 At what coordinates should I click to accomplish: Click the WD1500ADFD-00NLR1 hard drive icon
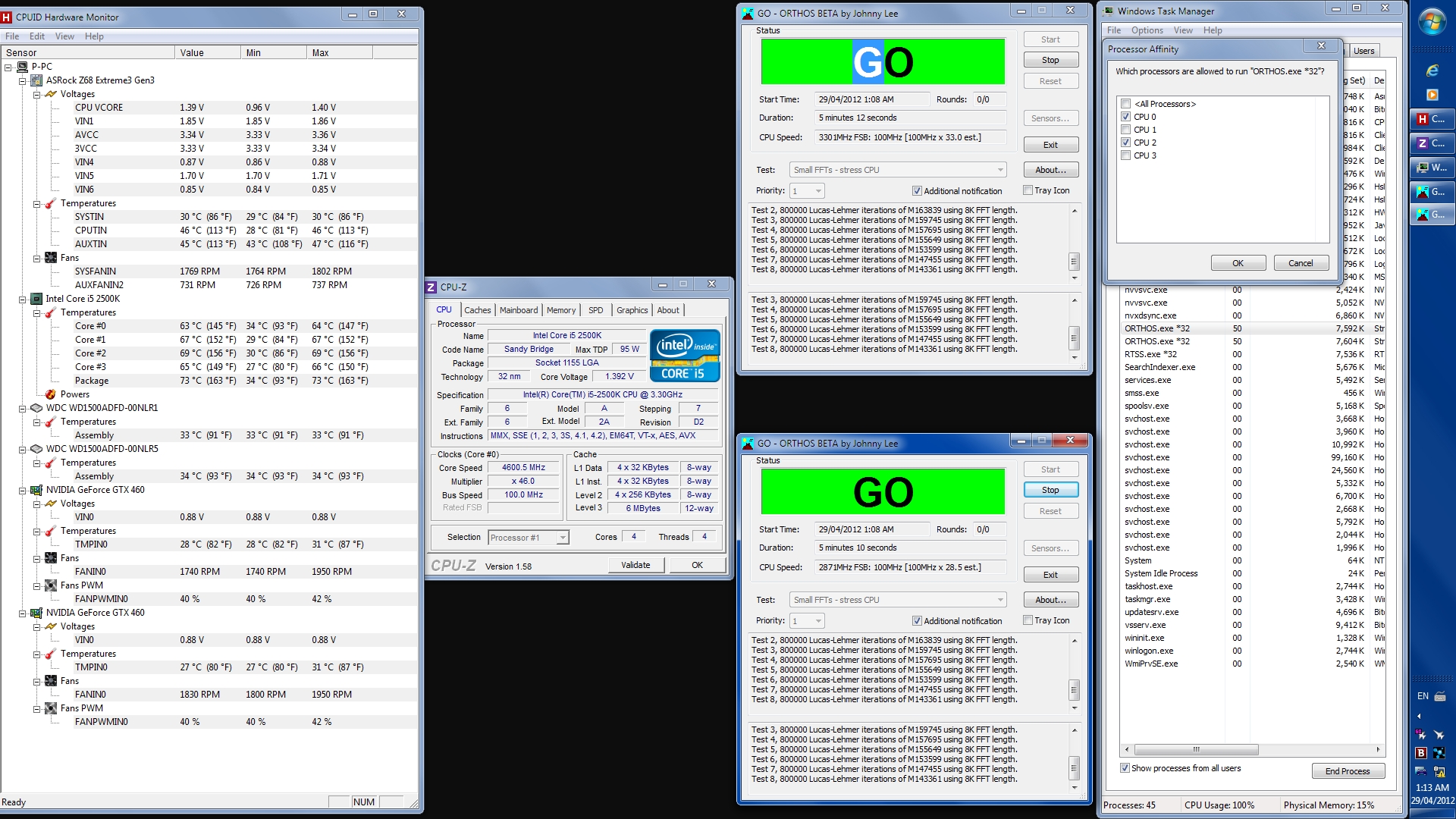coord(36,408)
